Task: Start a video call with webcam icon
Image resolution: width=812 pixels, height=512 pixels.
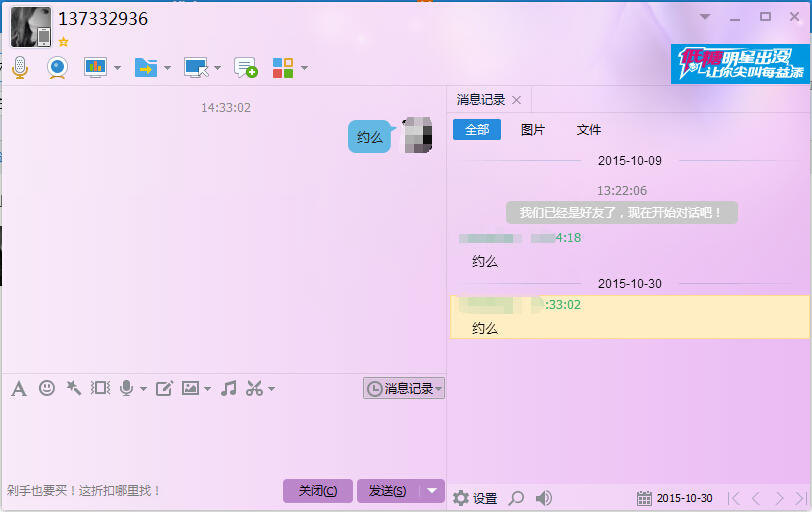Action: tap(57, 67)
